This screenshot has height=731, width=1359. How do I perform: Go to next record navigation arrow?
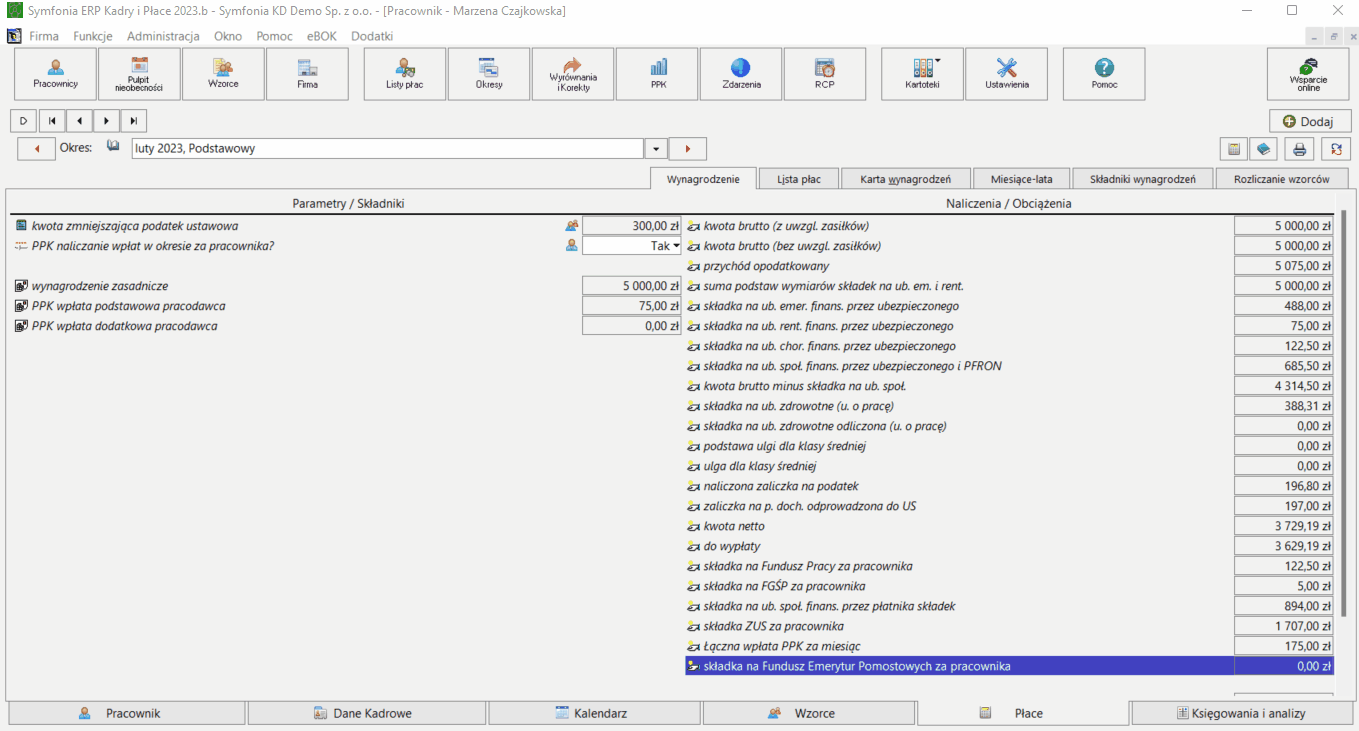[x=107, y=121]
